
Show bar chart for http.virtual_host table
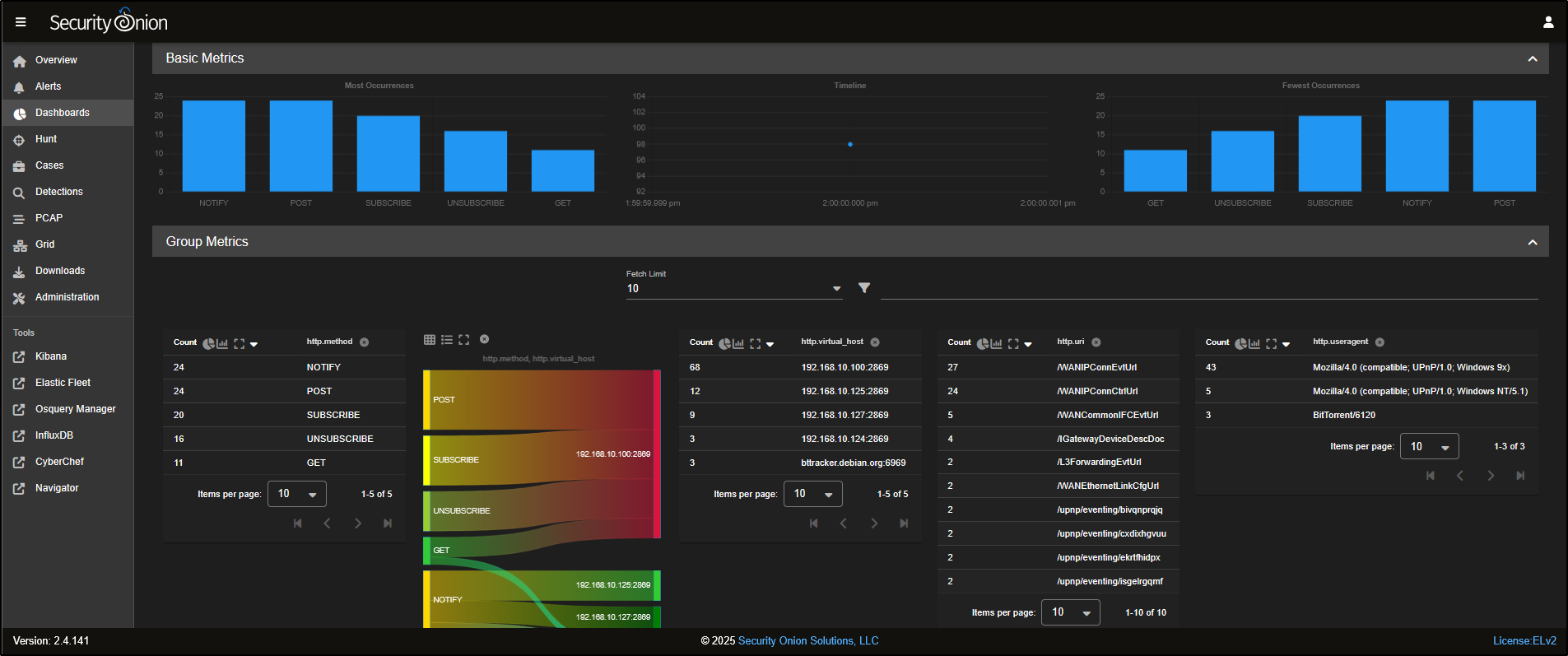coord(738,344)
